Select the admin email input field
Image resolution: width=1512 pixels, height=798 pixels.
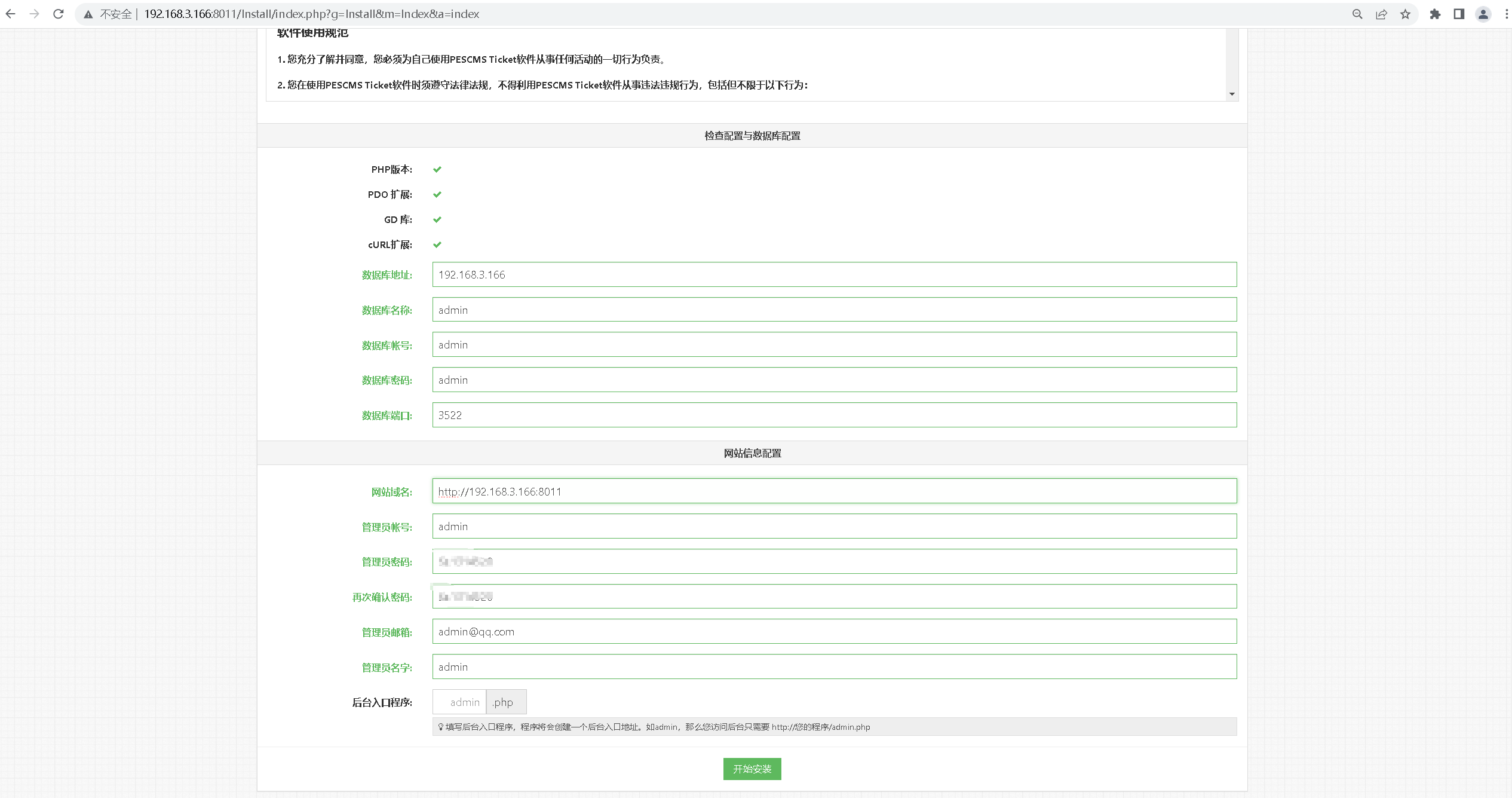[x=834, y=632]
